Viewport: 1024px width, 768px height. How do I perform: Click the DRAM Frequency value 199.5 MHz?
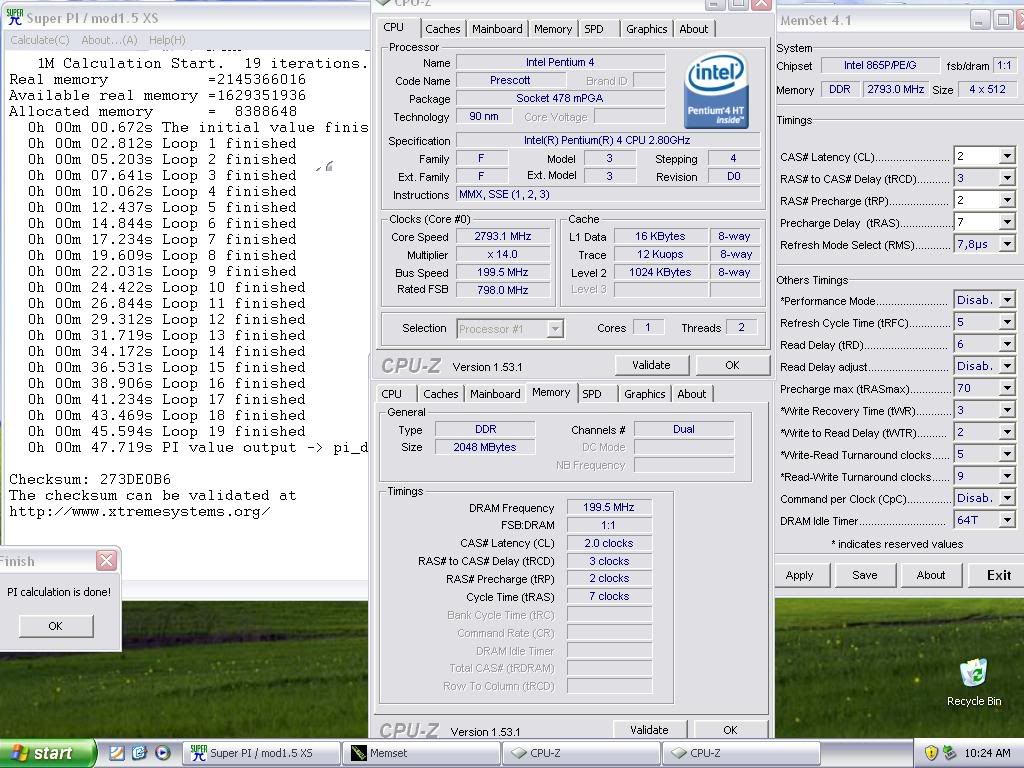(x=609, y=507)
